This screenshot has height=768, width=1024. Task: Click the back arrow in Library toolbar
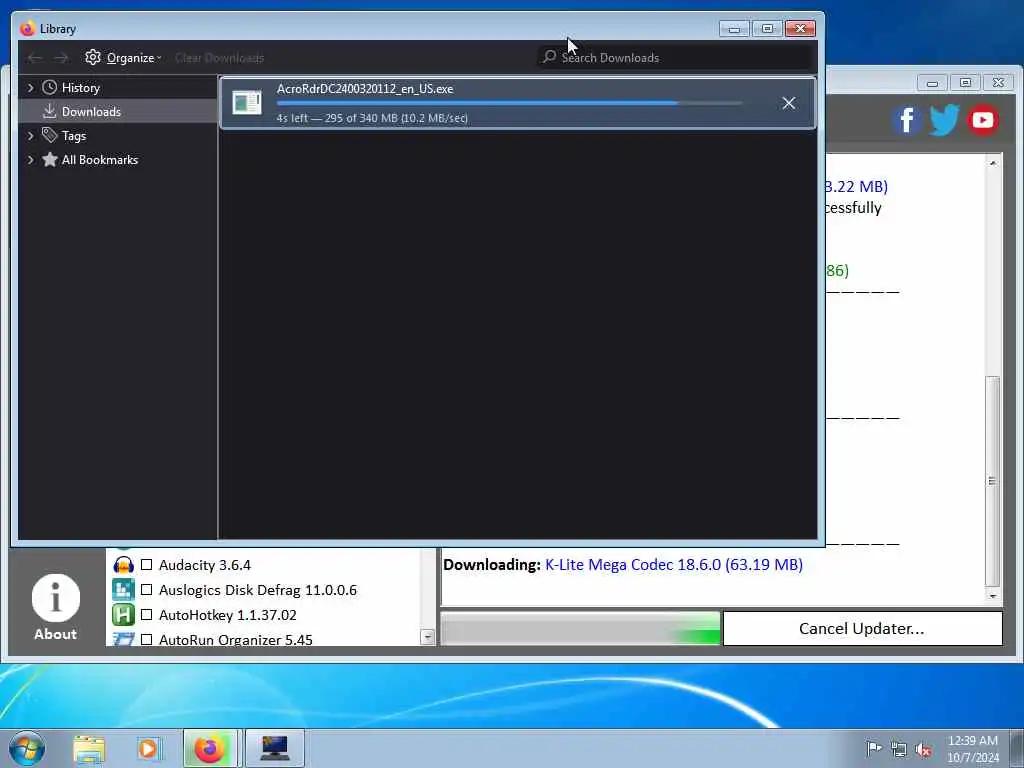35,58
